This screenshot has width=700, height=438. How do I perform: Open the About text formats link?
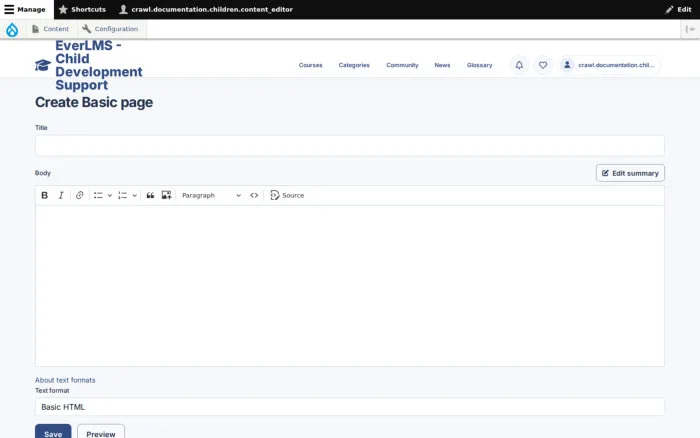(x=65, y=380)
